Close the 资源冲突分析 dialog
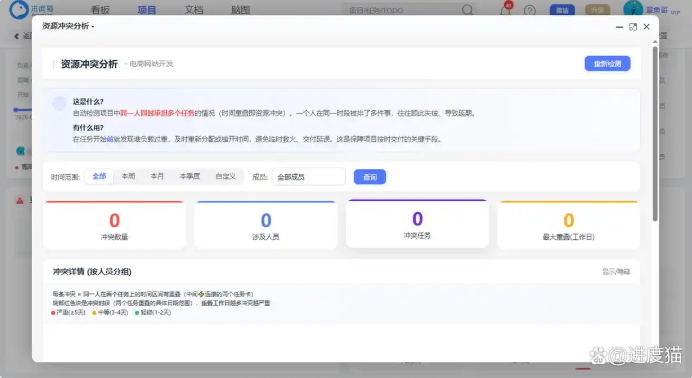This screenshot has height=378, width=692. pos(647,27)
